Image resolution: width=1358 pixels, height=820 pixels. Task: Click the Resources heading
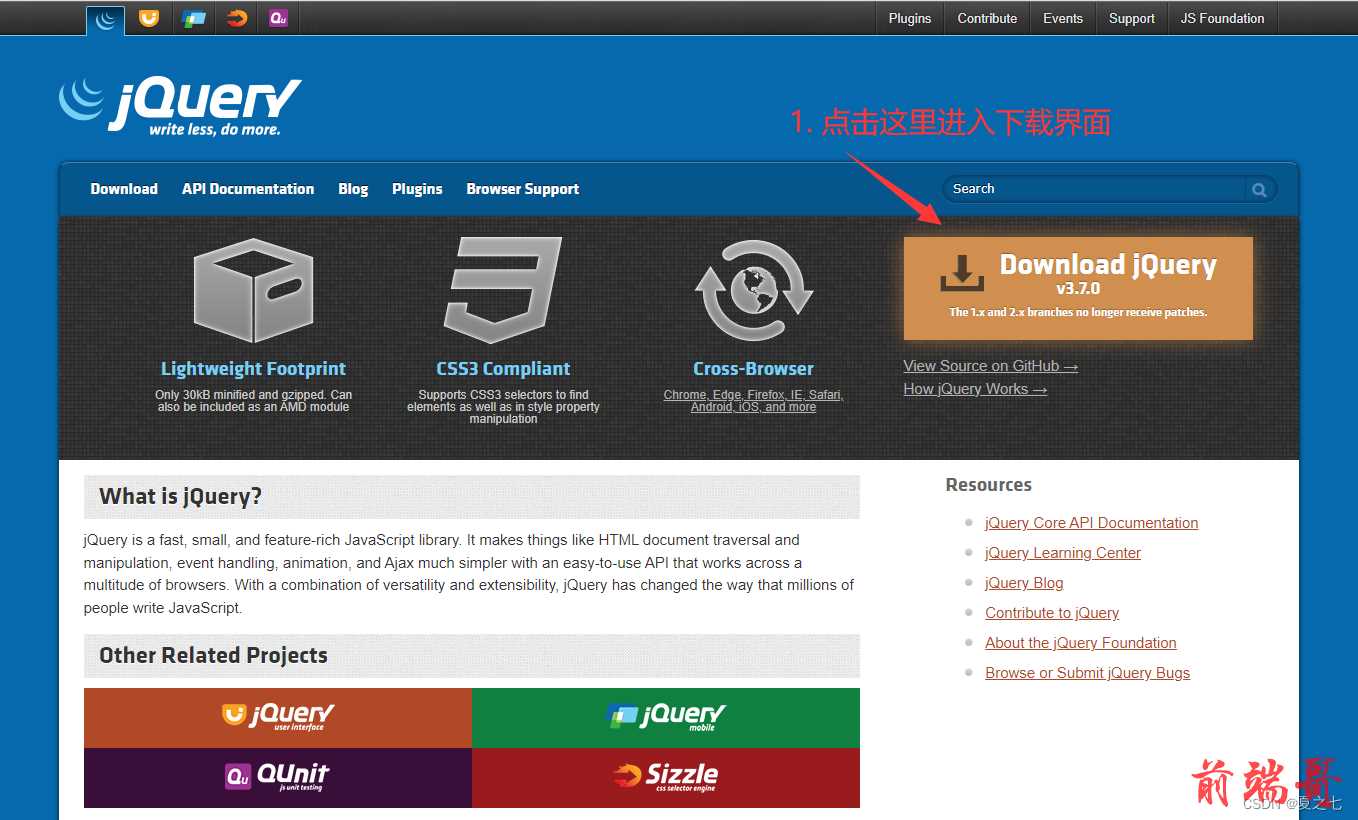click(988, 485)
